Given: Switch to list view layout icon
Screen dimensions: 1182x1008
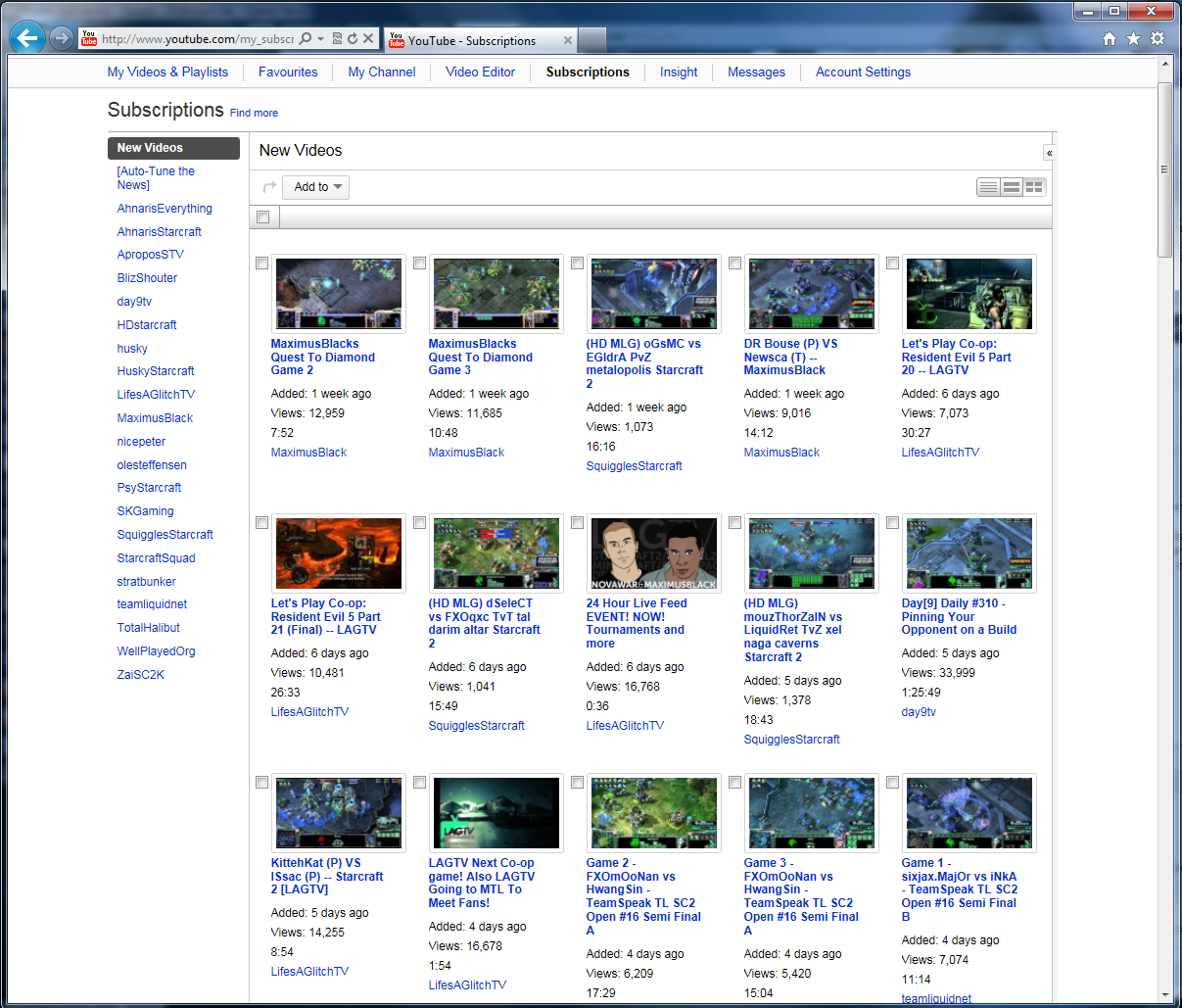Looking at the screenshot, I should [x=989, y=187].
